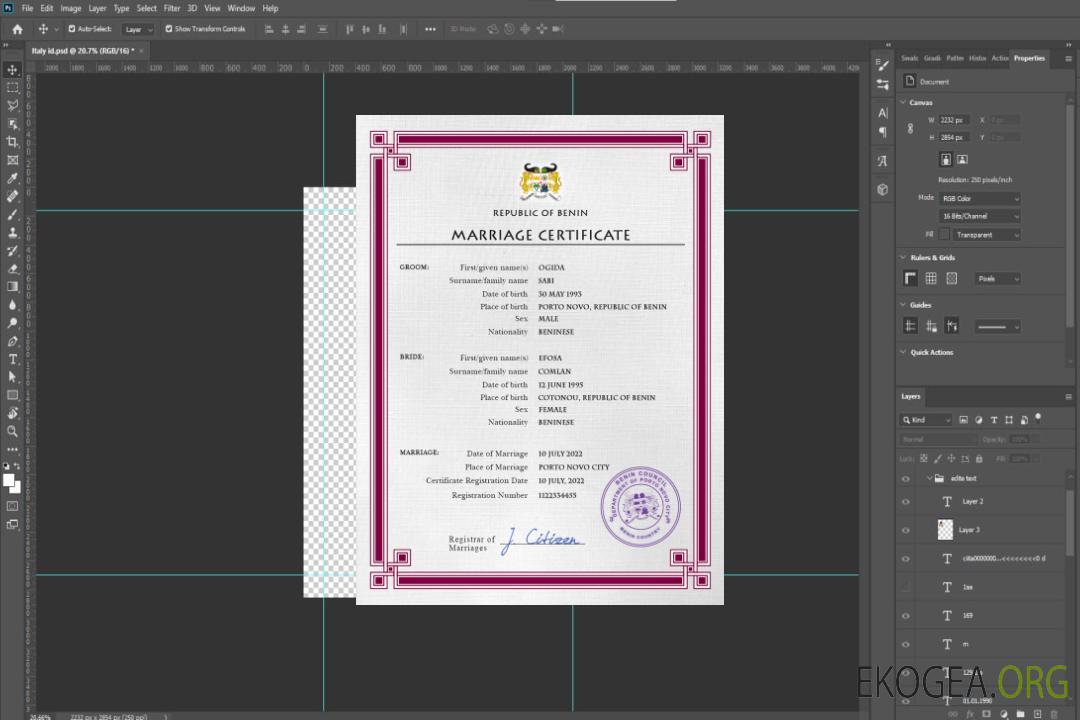This screenshot has width=1080, height=720.
Task: Hide the '169' text layer
Action: click(906, 616)
